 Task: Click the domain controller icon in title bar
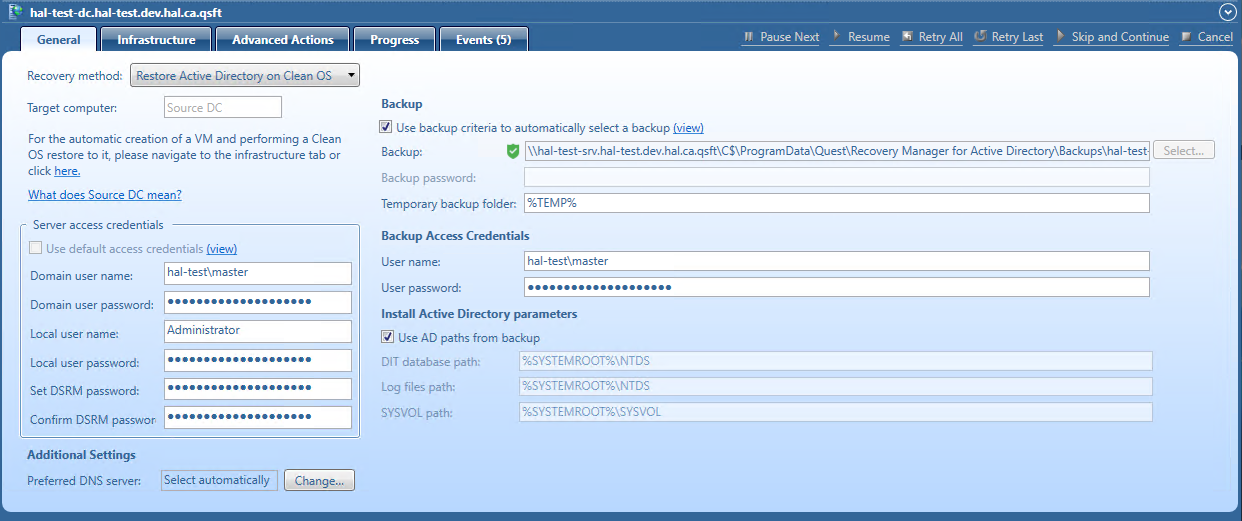[x=15, y=11]
